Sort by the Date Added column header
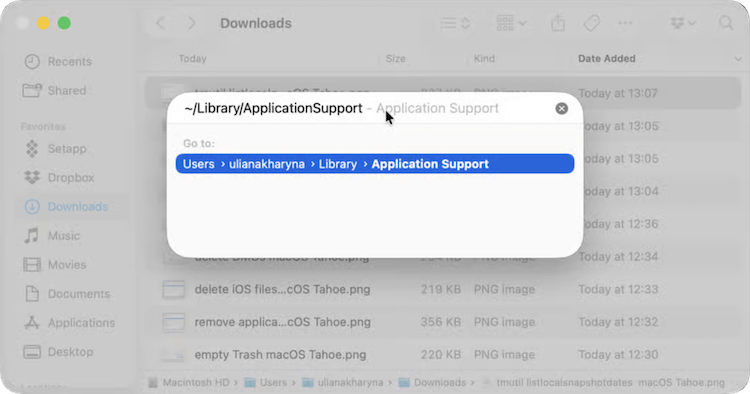The image size is (750, 394). (607, 59)
